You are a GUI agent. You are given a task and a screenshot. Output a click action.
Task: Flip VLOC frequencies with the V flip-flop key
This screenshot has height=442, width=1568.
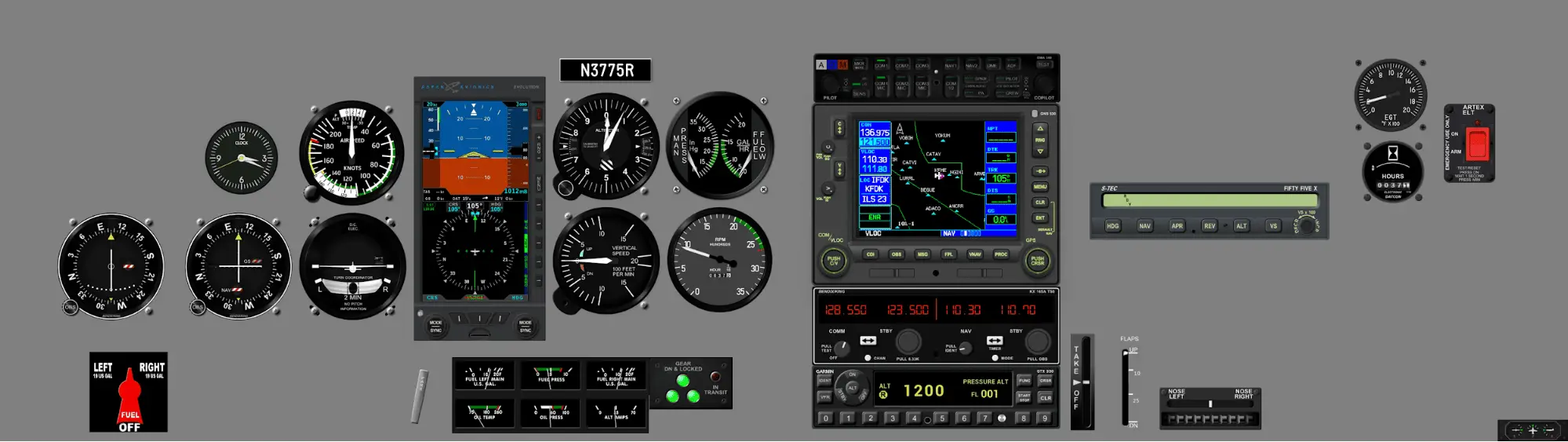click(839, 170)
